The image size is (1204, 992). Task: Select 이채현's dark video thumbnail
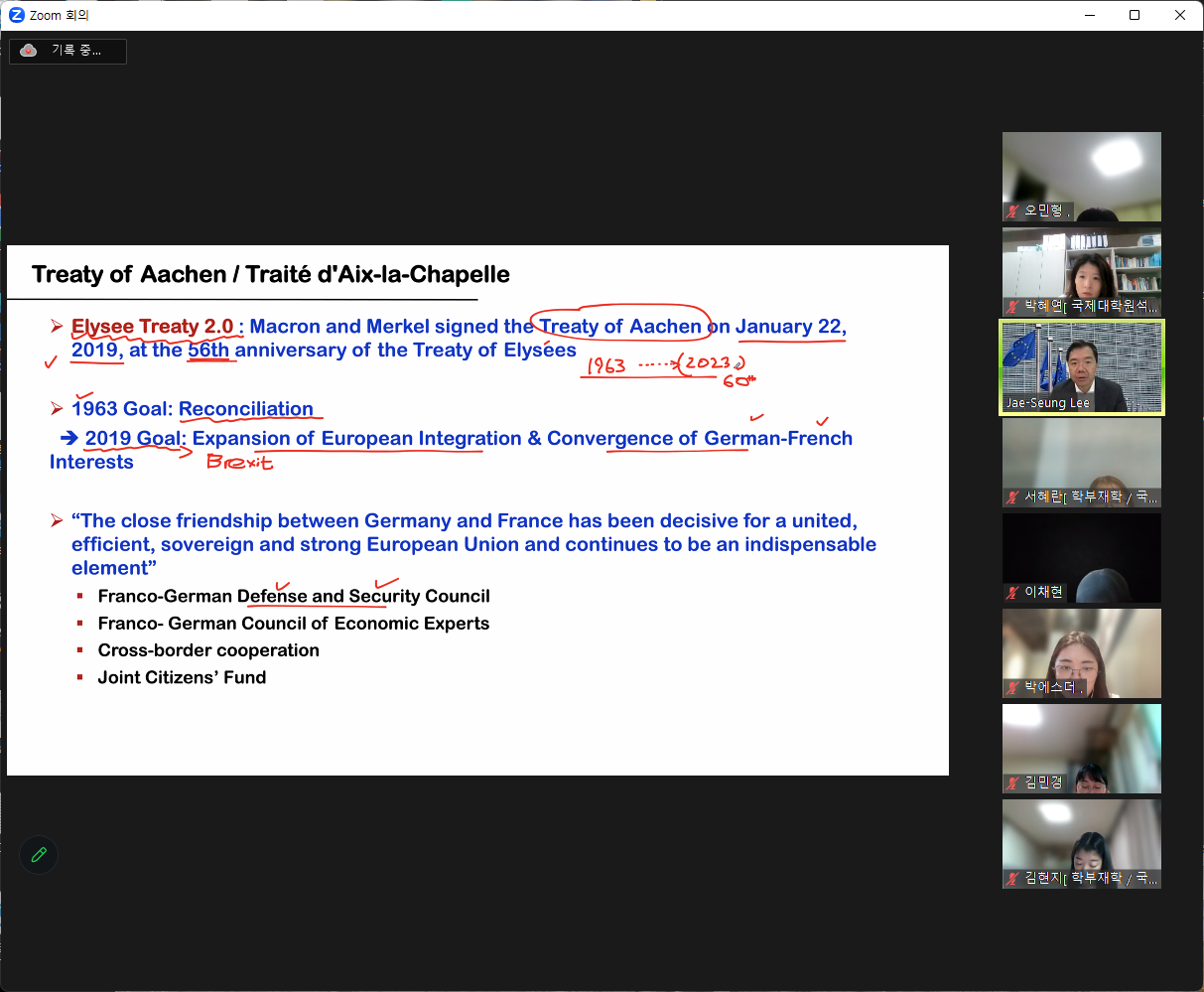(1081, 551)
